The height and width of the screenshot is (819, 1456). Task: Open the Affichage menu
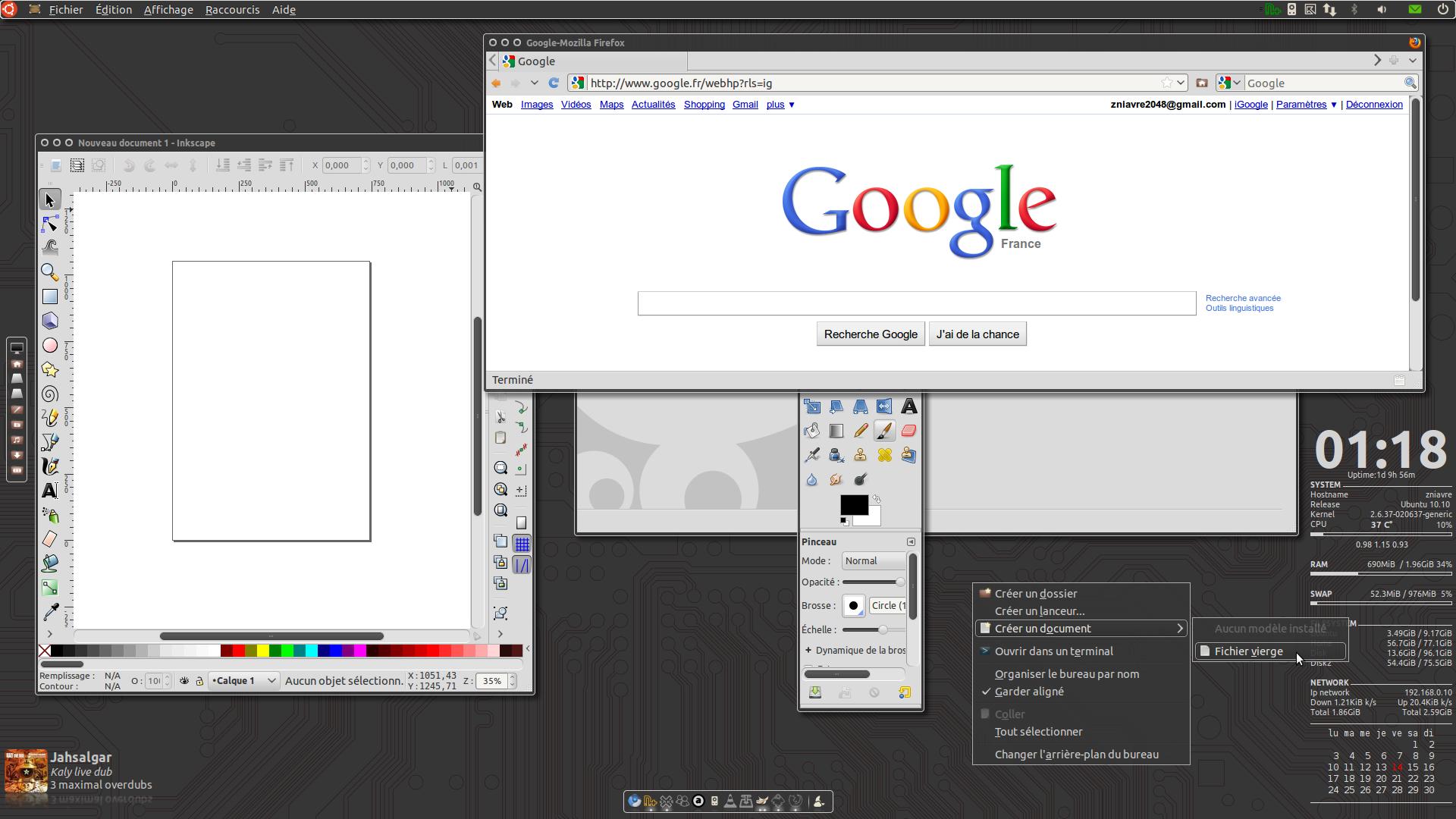click(x=168, y=9)
